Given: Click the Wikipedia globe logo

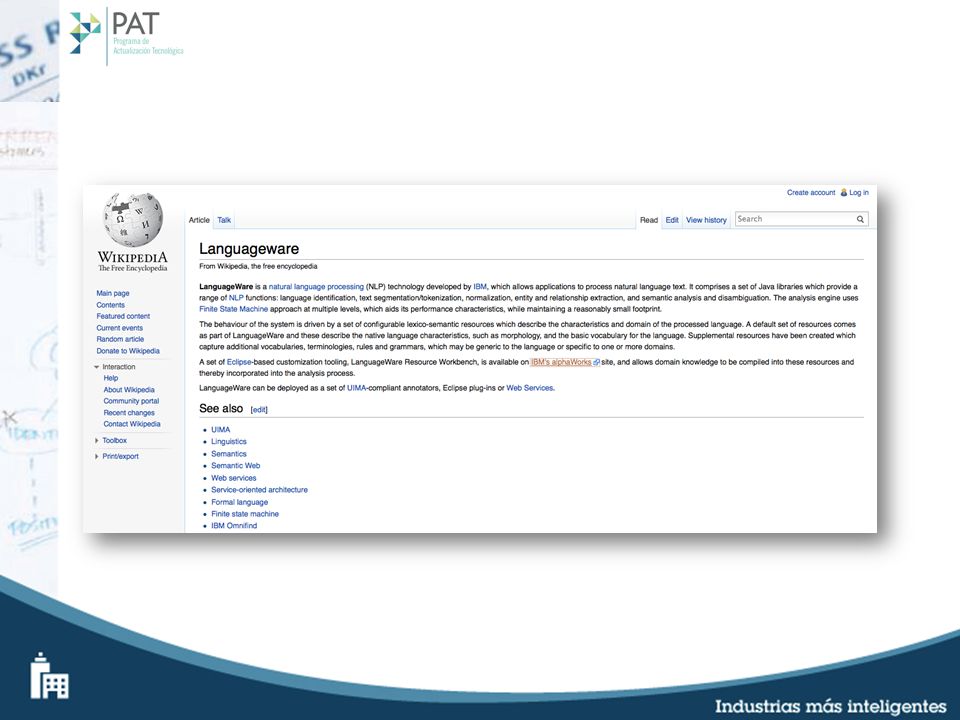Looking at the screenshot, I should point(132,219).
